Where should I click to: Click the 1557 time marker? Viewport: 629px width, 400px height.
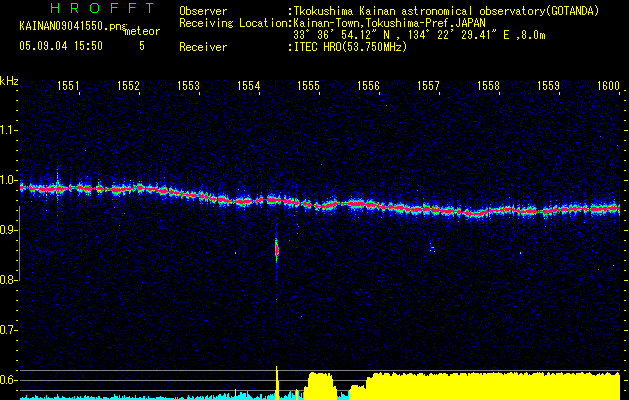429,87
